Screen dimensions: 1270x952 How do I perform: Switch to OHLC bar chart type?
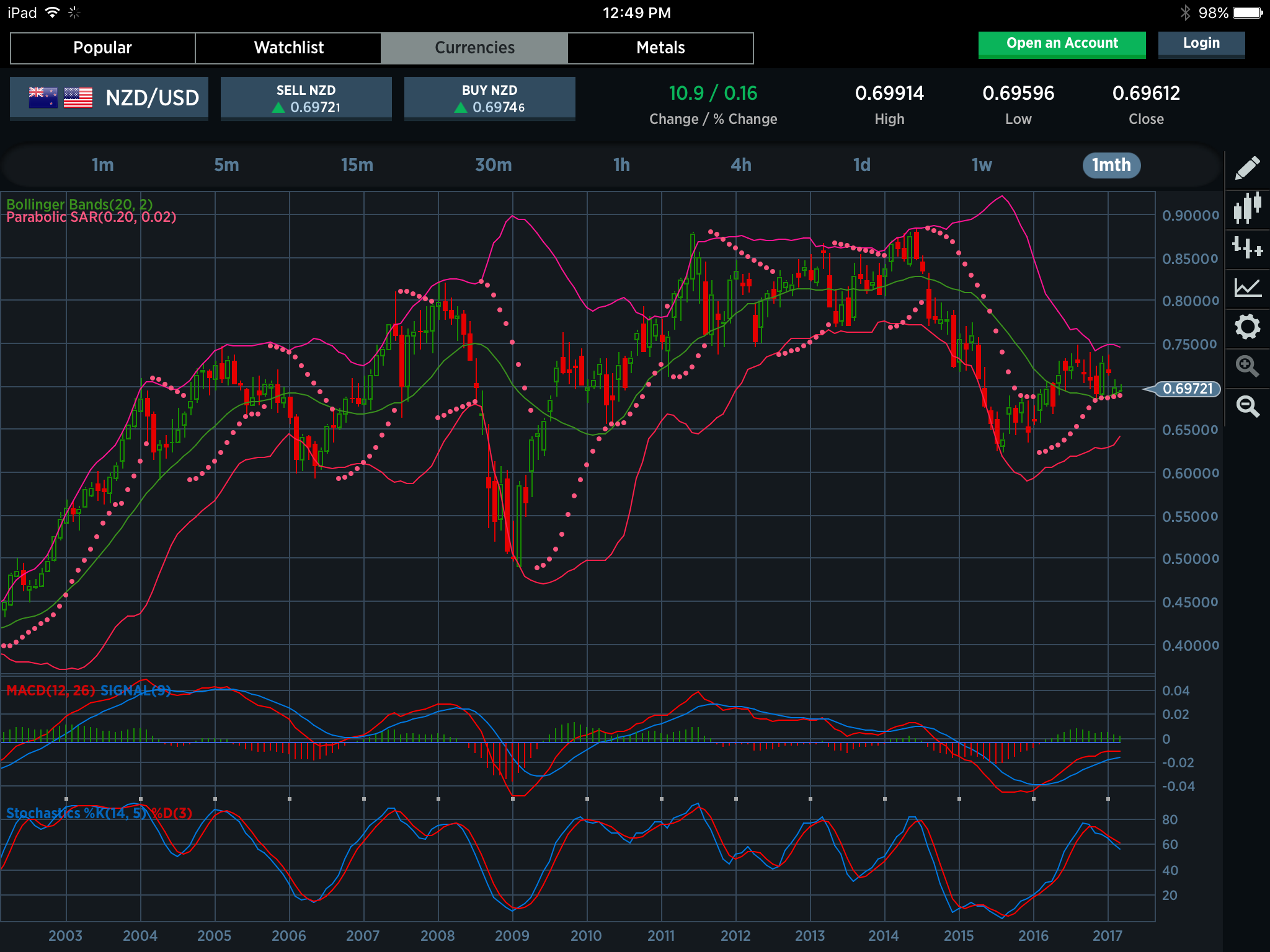coord(1247,247)
